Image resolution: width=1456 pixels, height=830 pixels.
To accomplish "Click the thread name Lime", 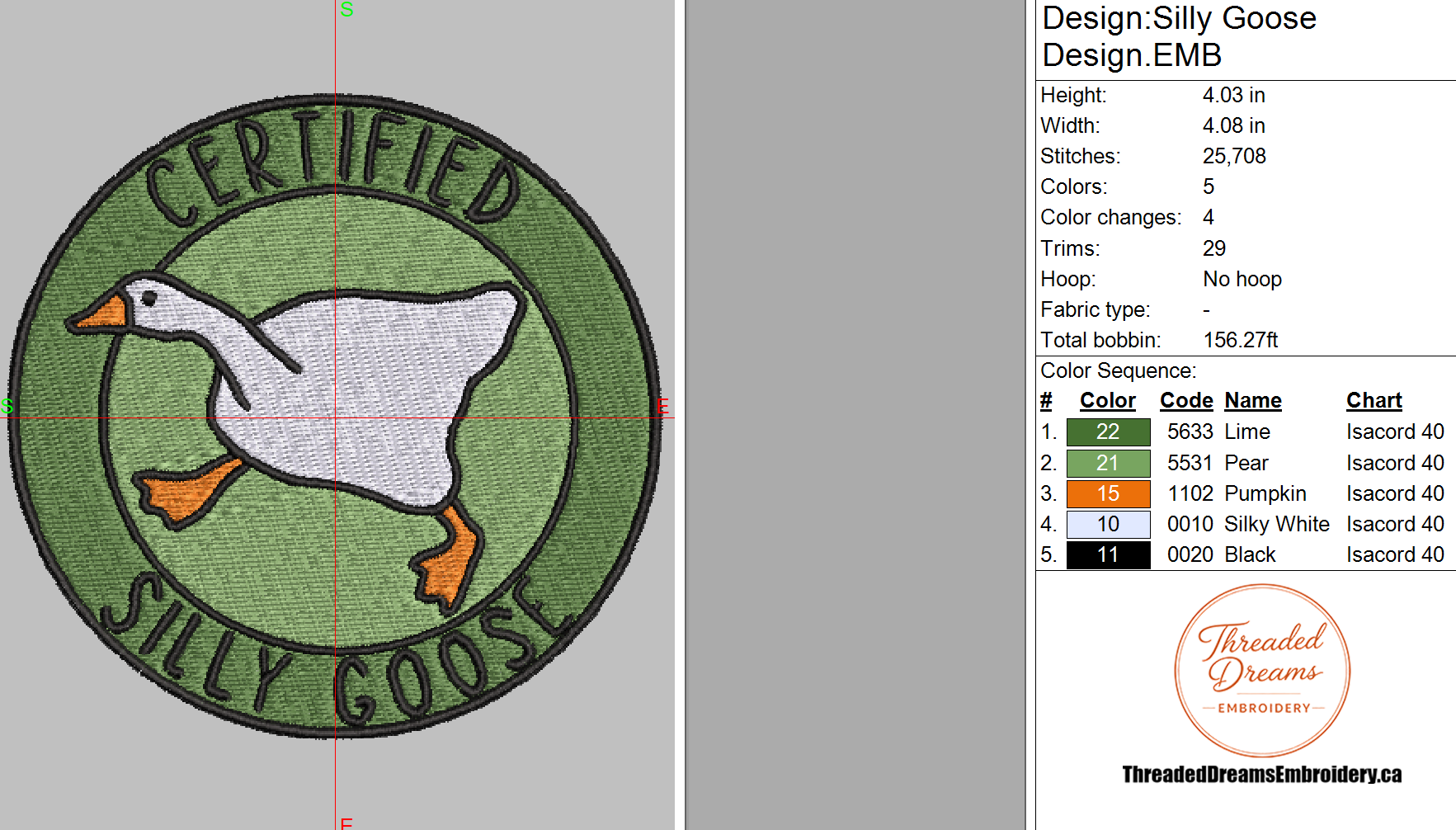I will (x=1247, y=432).
